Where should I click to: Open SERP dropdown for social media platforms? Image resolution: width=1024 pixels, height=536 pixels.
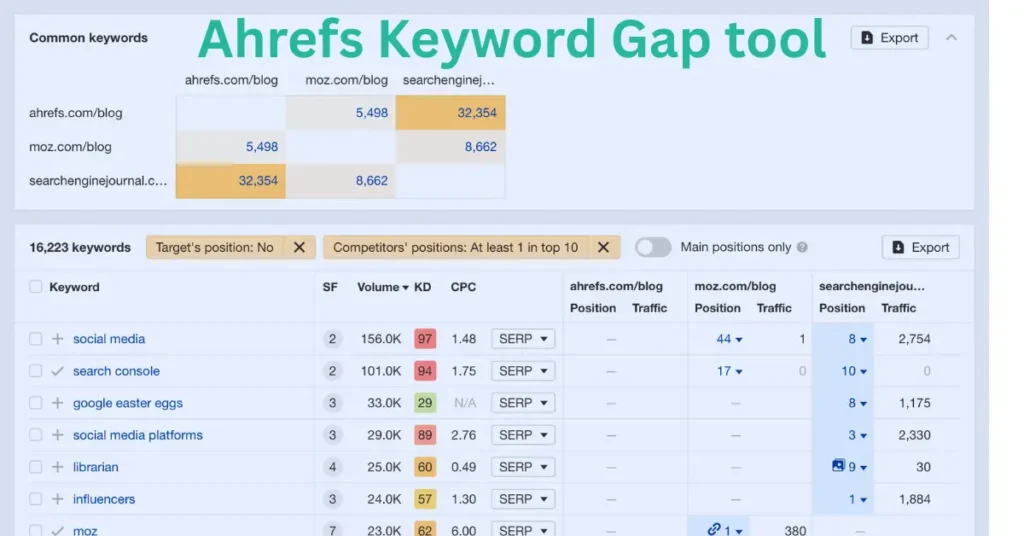click(x=523, y=435)
